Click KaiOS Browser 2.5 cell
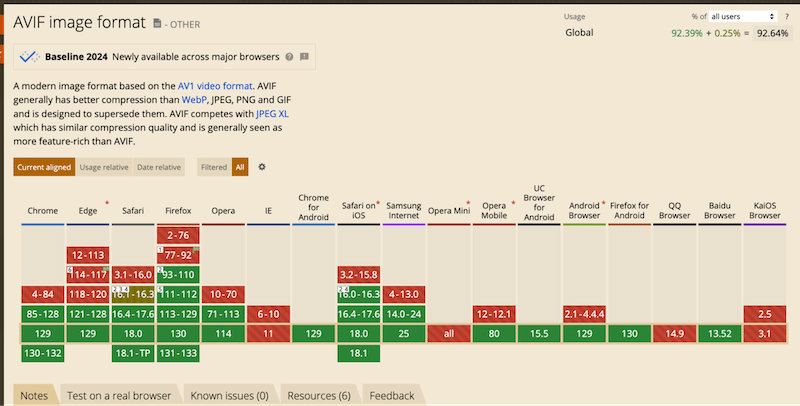This screenshot has height=406, width=800. [x=765, y=314]
